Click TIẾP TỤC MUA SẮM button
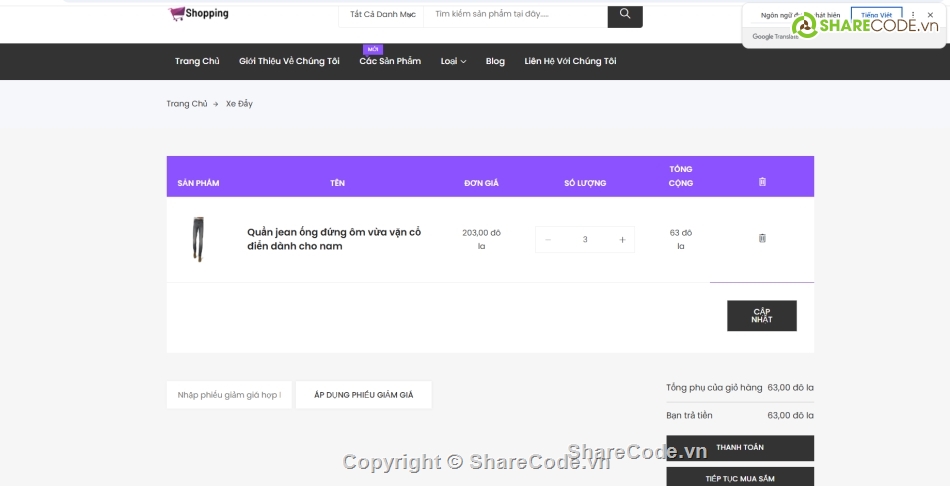Image resolution: width=950 pixels, height=486 pixels. (x=740, y=478)
